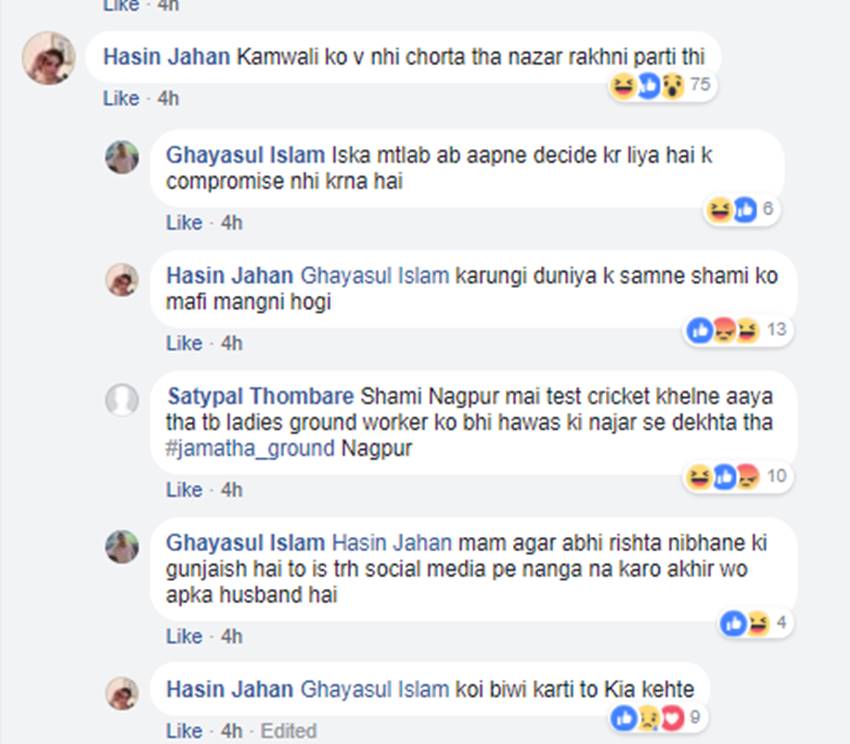The width and height of the screenshot is (850, 744).
Task: Open reactions on the comment with 75 reactions
Action: click(660, 87)
